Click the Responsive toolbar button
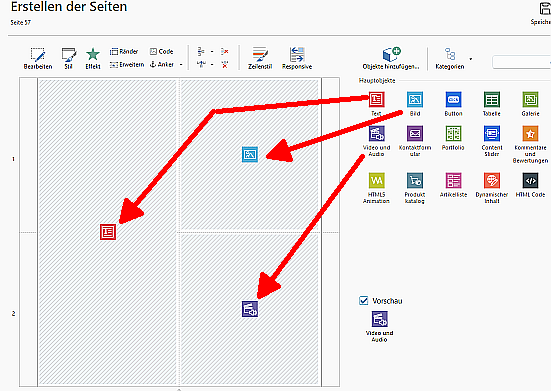 tap(297, 58)
